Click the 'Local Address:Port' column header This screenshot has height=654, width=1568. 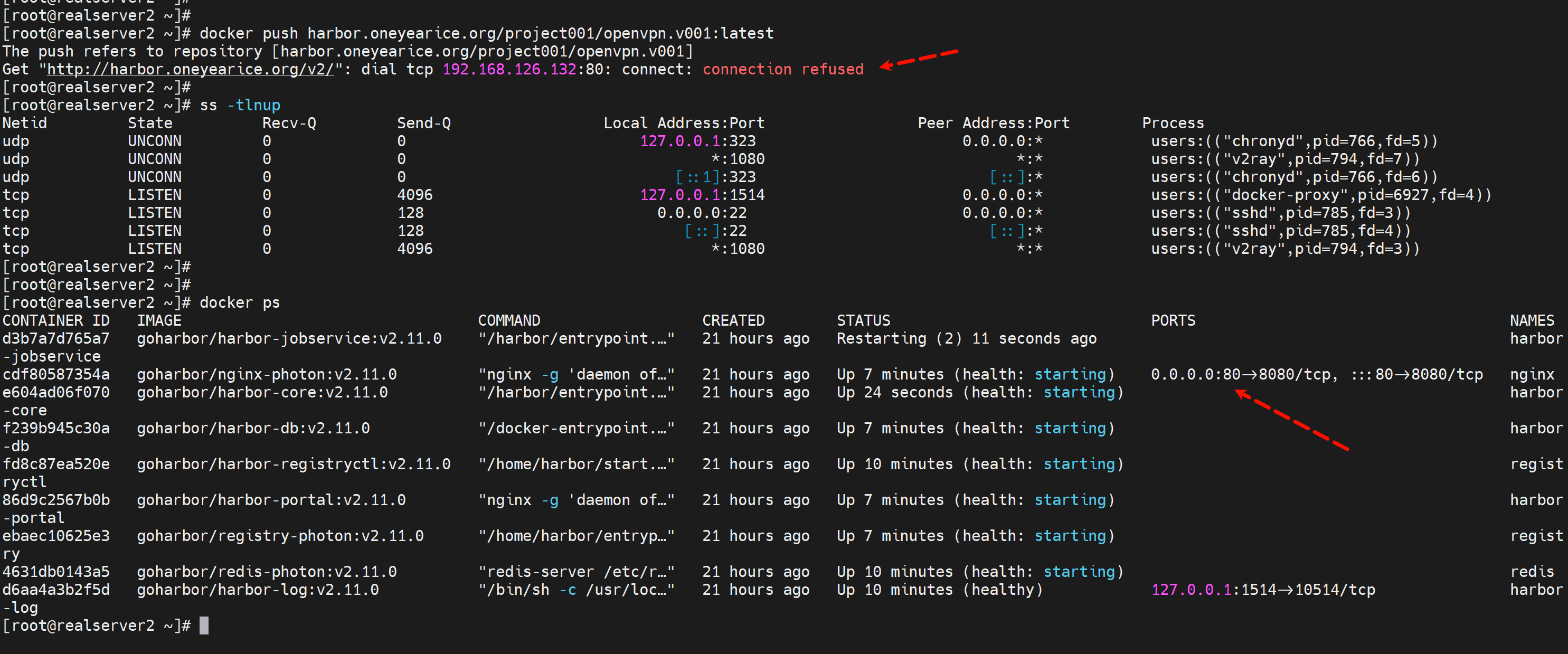[684, 123]
